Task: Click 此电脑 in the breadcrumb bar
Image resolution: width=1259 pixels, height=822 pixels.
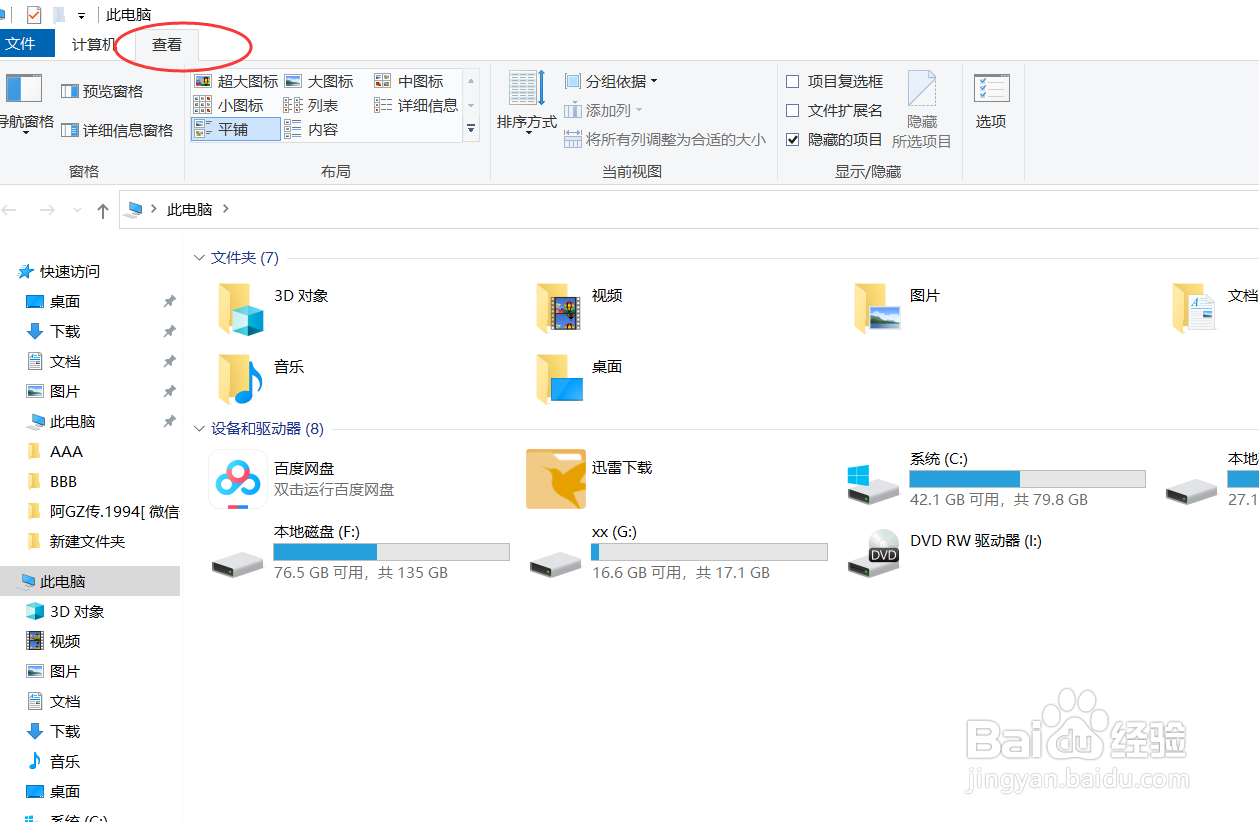Action: (187, 209)
